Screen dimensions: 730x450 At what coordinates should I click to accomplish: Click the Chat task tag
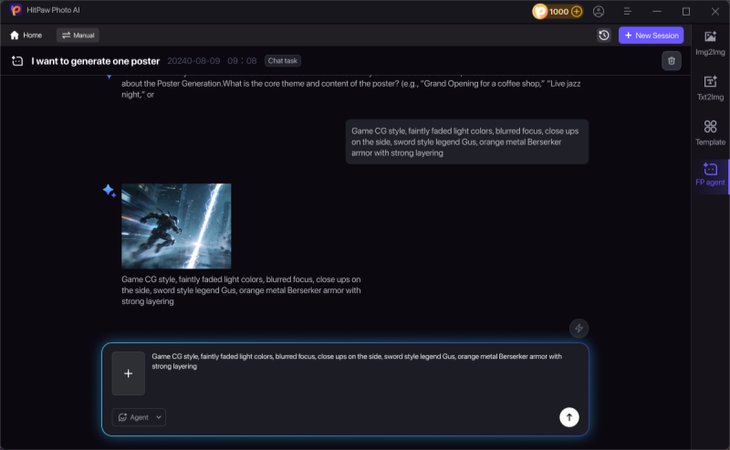pyautogui.click(x=283, y=61)
